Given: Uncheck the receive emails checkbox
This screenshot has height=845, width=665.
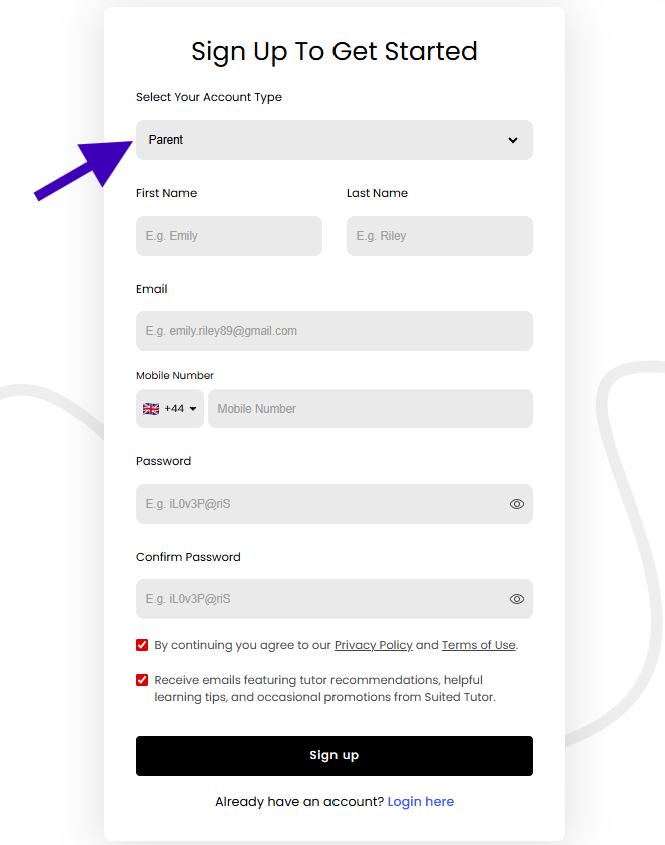Looking at the screenshot, I should (x=142, y=680).
